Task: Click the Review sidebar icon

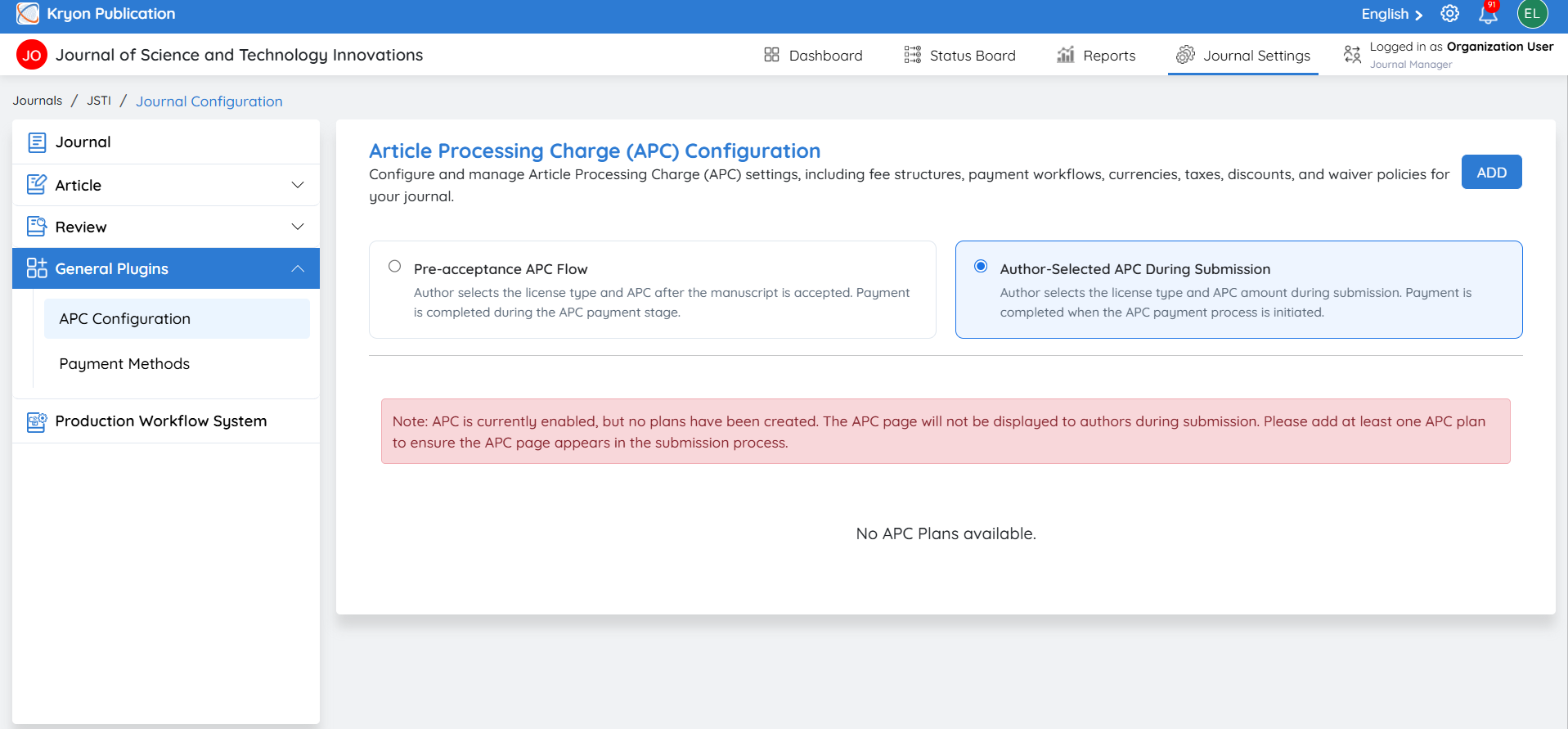Action: (37, 227)
